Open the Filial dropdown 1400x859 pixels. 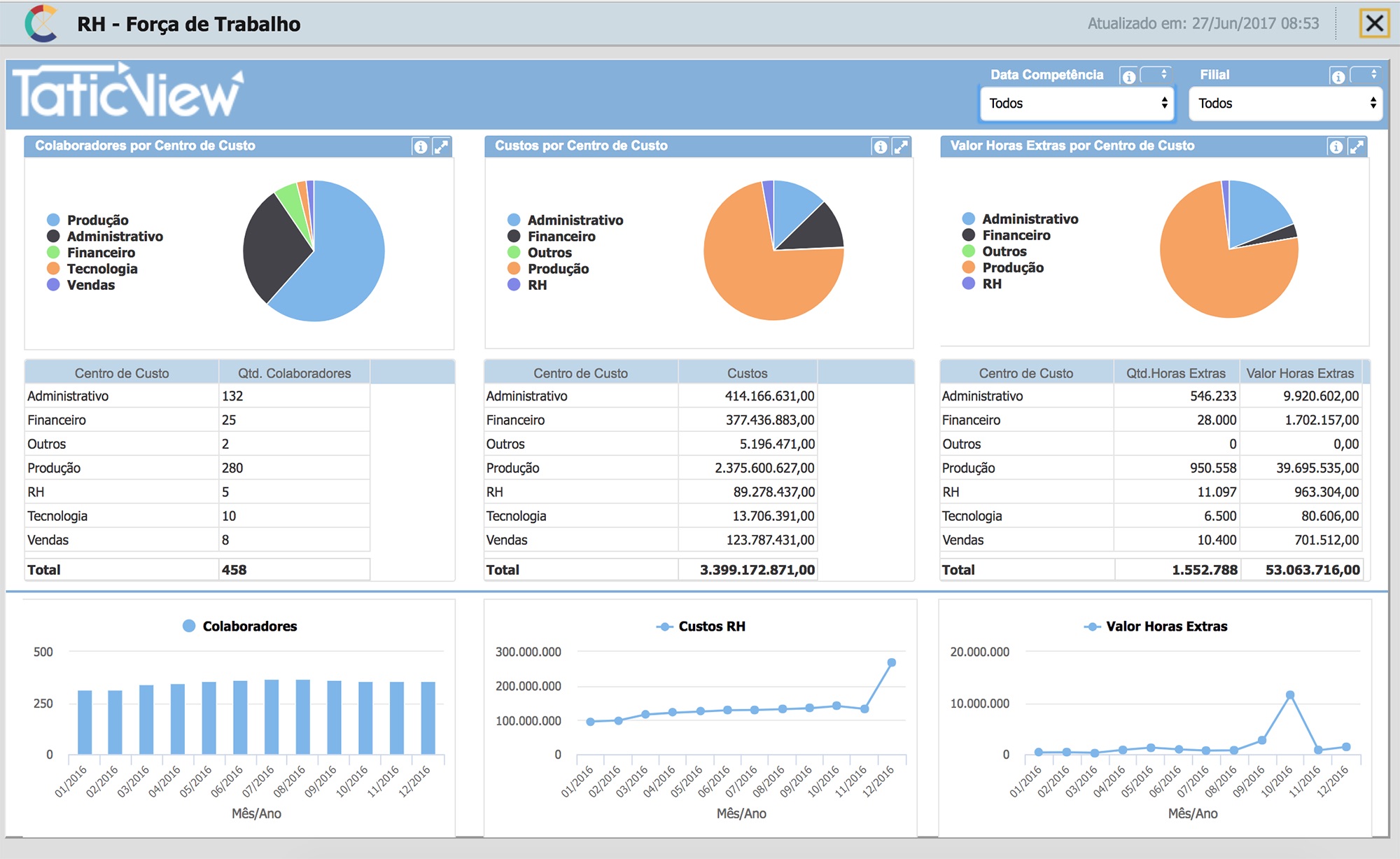coord(1285,103)
